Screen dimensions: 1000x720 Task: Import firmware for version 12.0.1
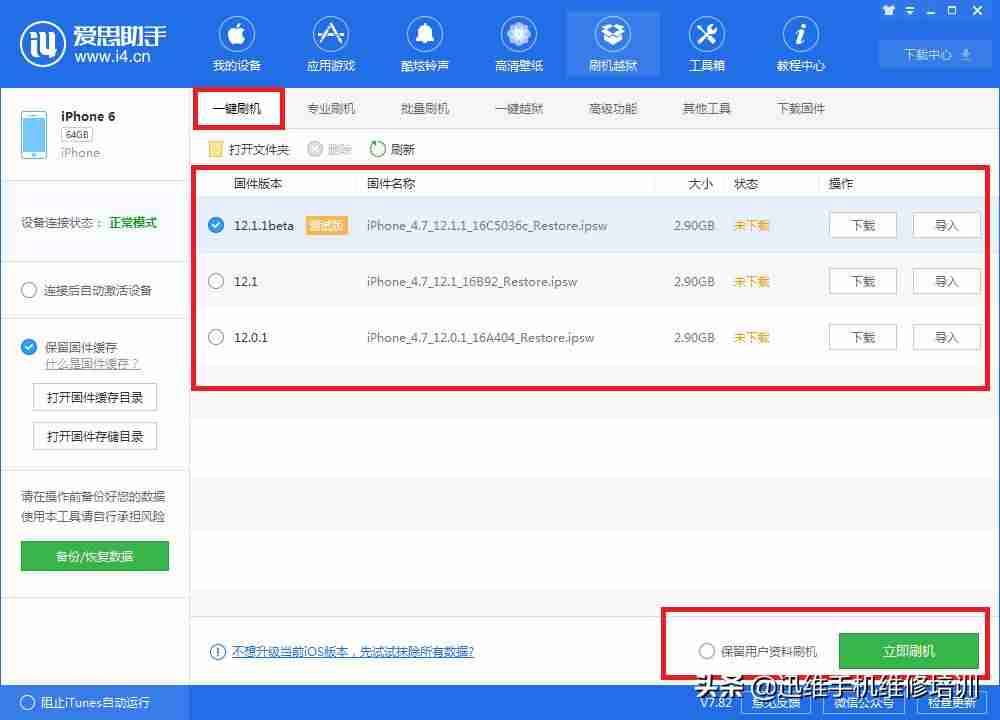pos(946,337)
